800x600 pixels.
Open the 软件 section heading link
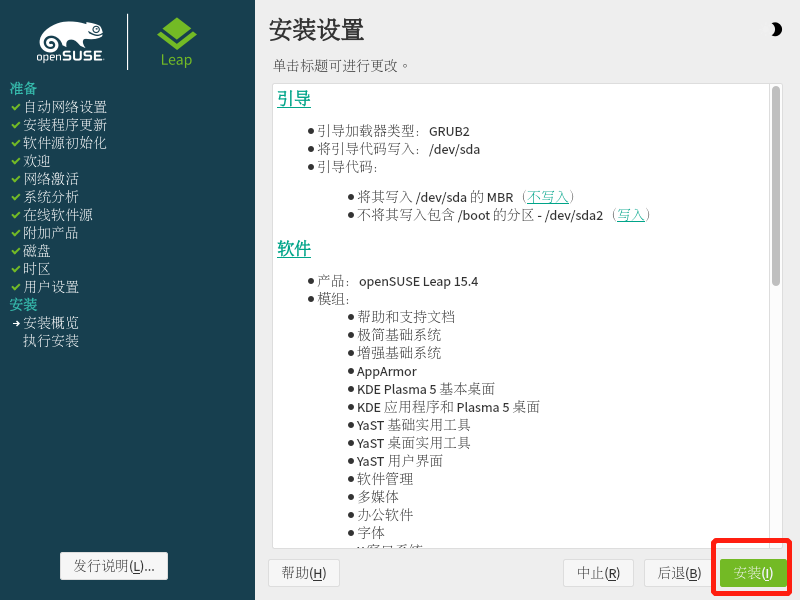point(294,249)
